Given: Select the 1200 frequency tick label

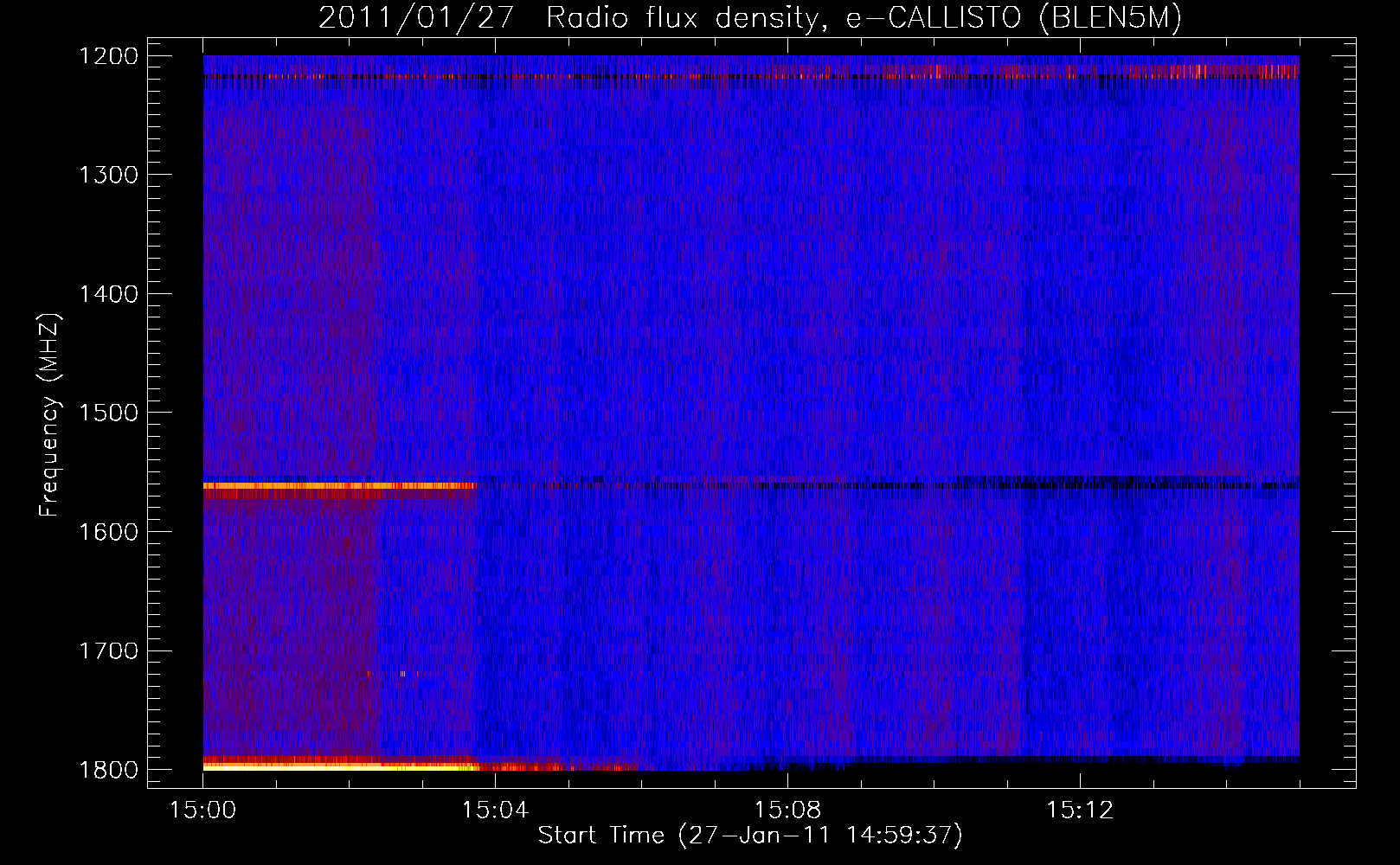Looking at the screenshot, I should [109, 56].
